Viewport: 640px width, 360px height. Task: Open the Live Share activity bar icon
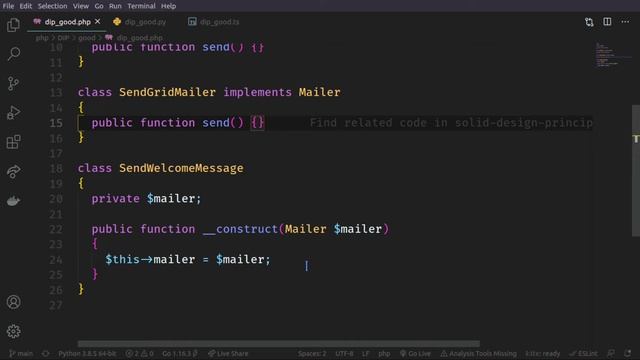point(13,171)
